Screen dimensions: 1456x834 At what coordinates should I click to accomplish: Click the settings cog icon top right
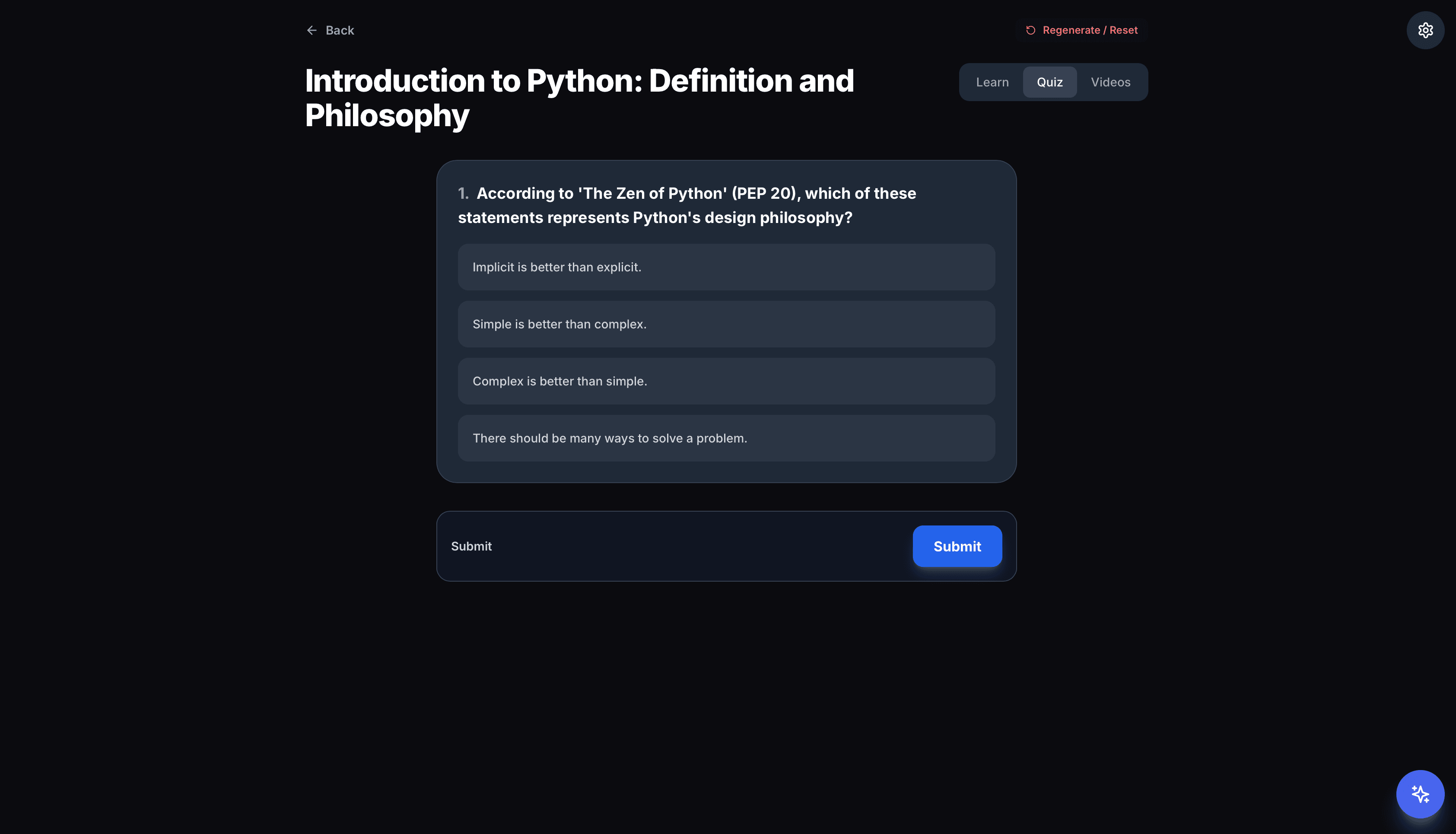pos(1425,30)
